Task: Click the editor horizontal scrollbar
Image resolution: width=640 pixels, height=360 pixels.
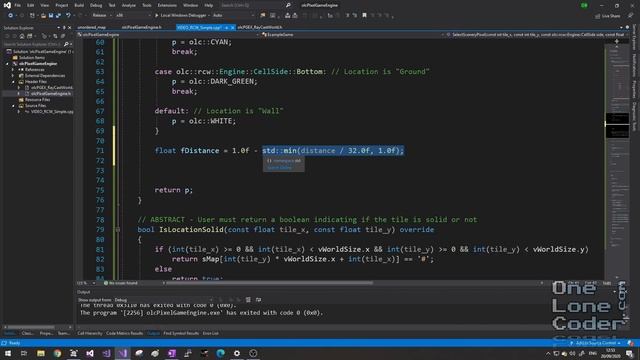Action: (269, 282)
